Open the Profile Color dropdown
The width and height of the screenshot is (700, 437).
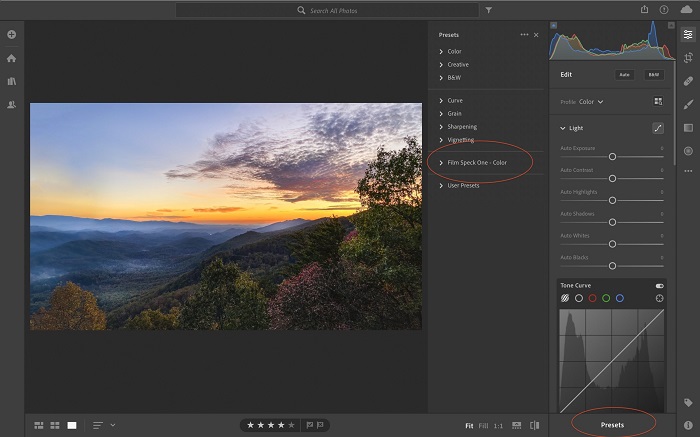click(x=591, y=101)
